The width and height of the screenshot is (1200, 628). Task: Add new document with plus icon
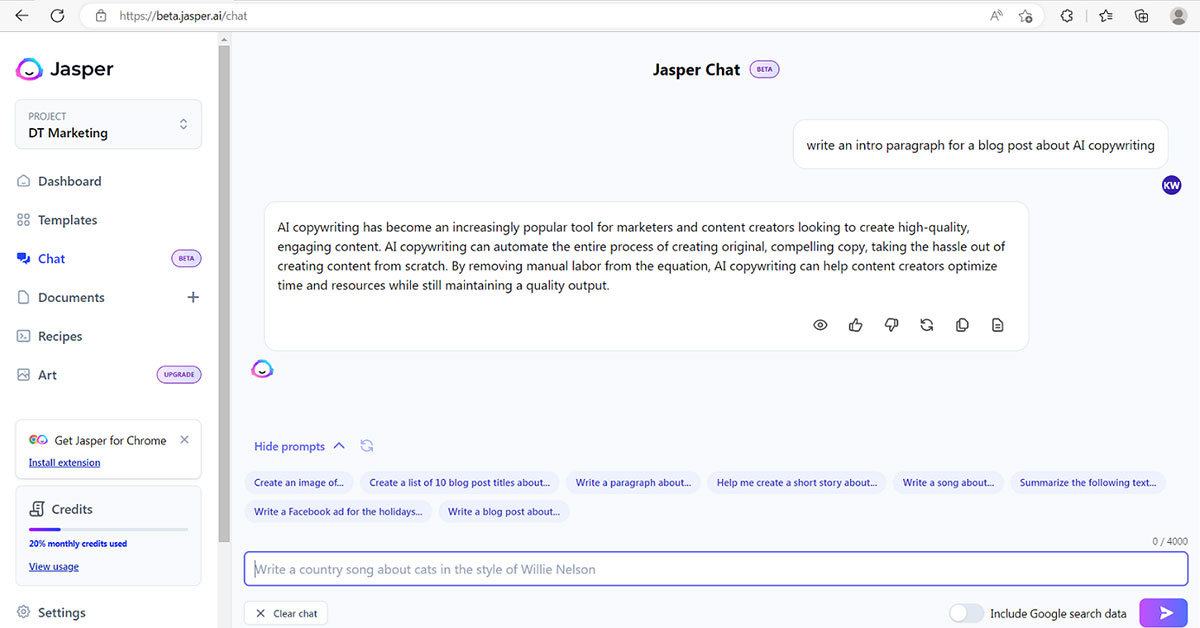point(193,297)
